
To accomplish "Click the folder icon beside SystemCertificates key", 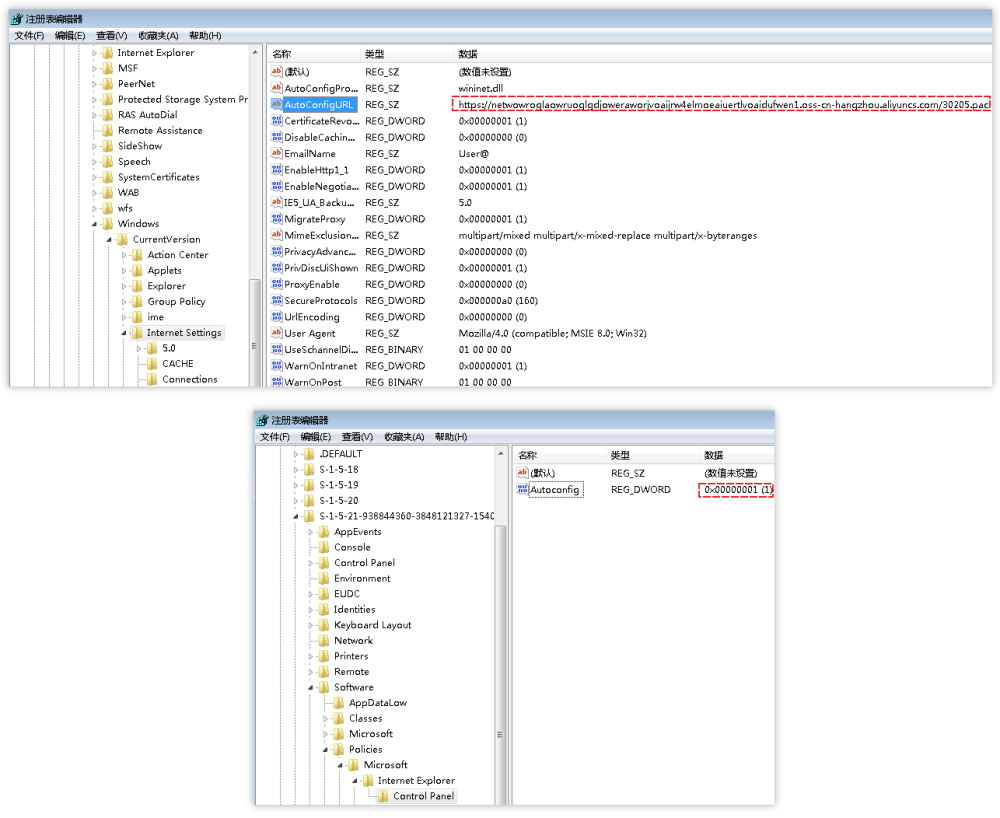I will (108, 177).
